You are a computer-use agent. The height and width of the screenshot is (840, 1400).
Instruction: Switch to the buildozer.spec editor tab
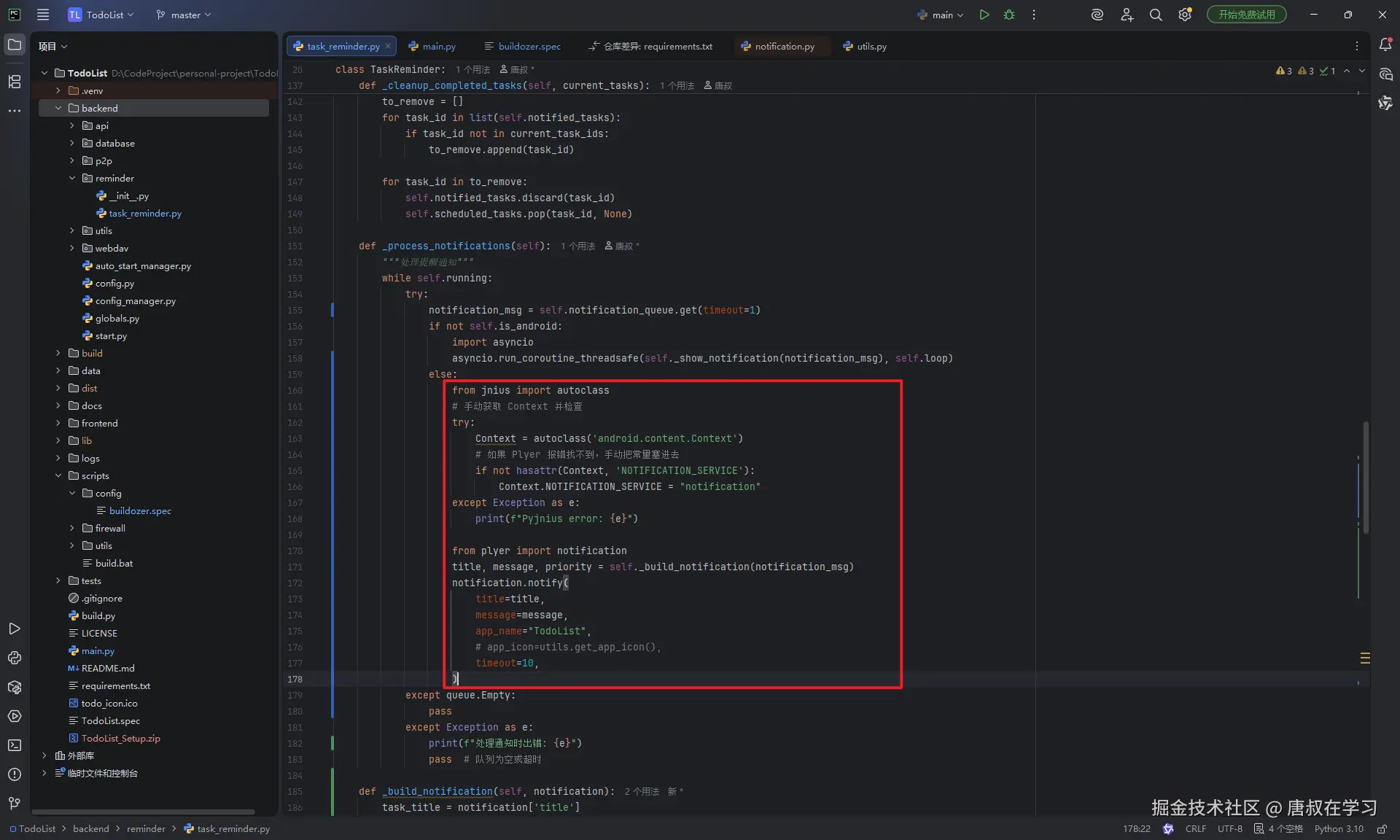[529, 46]
